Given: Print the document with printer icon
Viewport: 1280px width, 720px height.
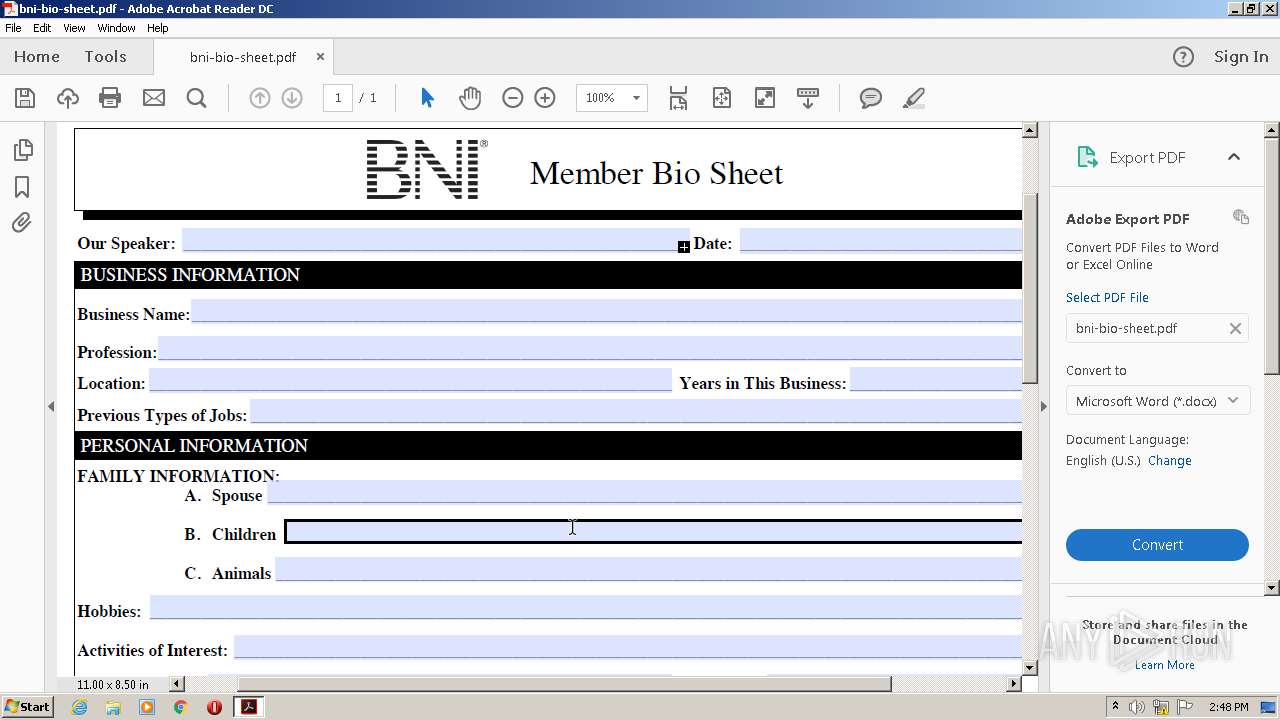Looking at the screenshot, I should click(x=110, y=98).
